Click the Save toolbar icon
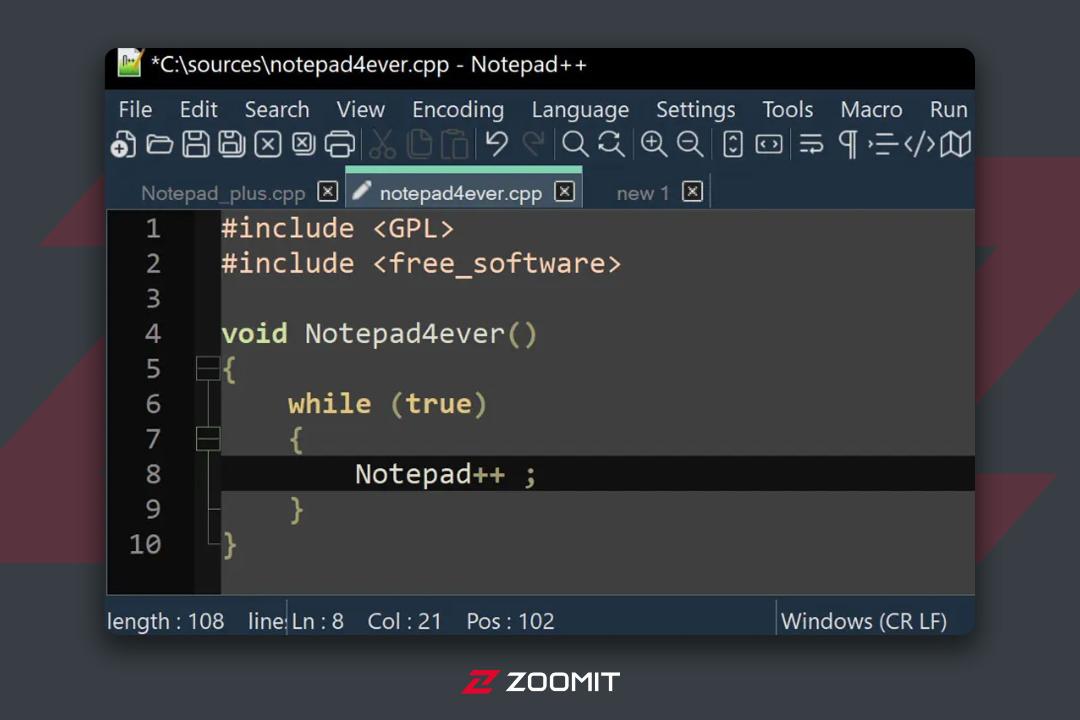1080x720 pixels. pyautogui.click(x=196, y=145)
